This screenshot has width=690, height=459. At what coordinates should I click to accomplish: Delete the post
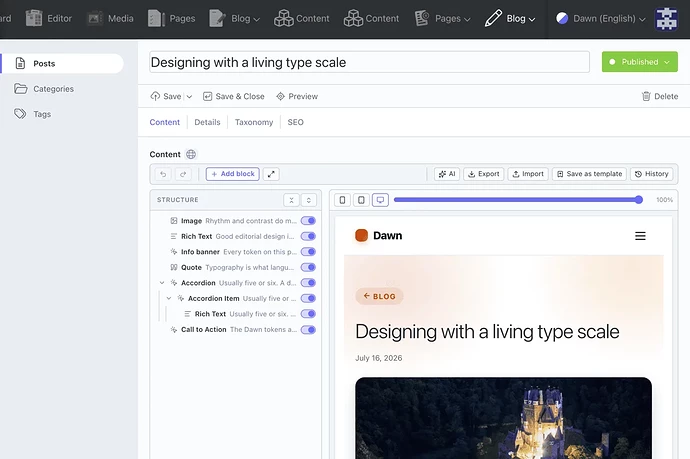(x=660, y=96)
